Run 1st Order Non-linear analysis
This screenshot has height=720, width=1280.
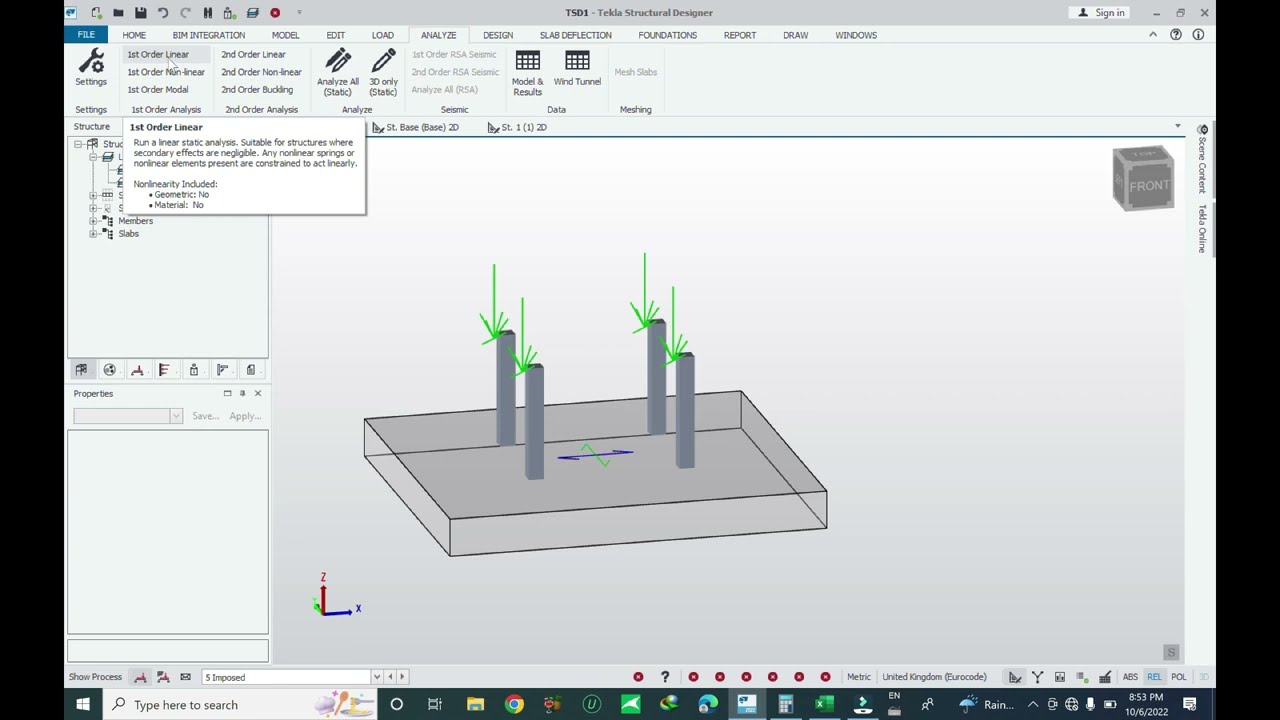click(166, 72)
